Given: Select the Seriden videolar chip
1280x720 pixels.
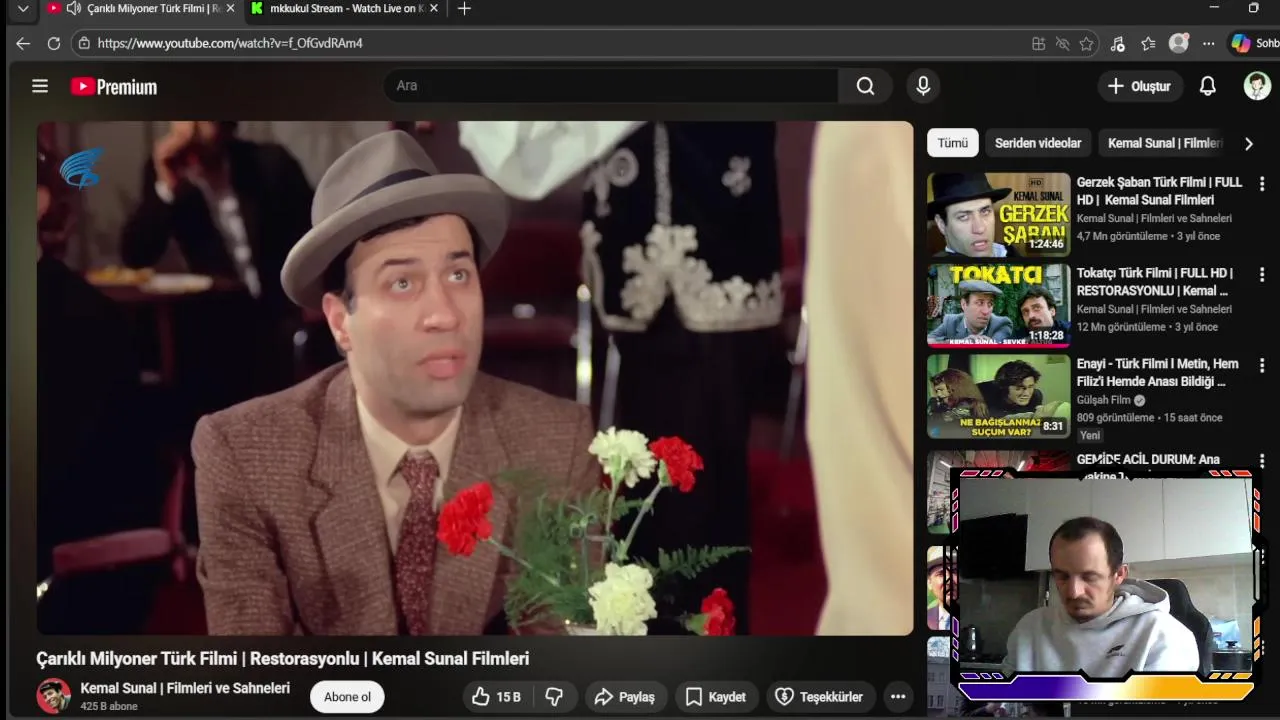Looking at the screenshot, I should [1038, 143].
